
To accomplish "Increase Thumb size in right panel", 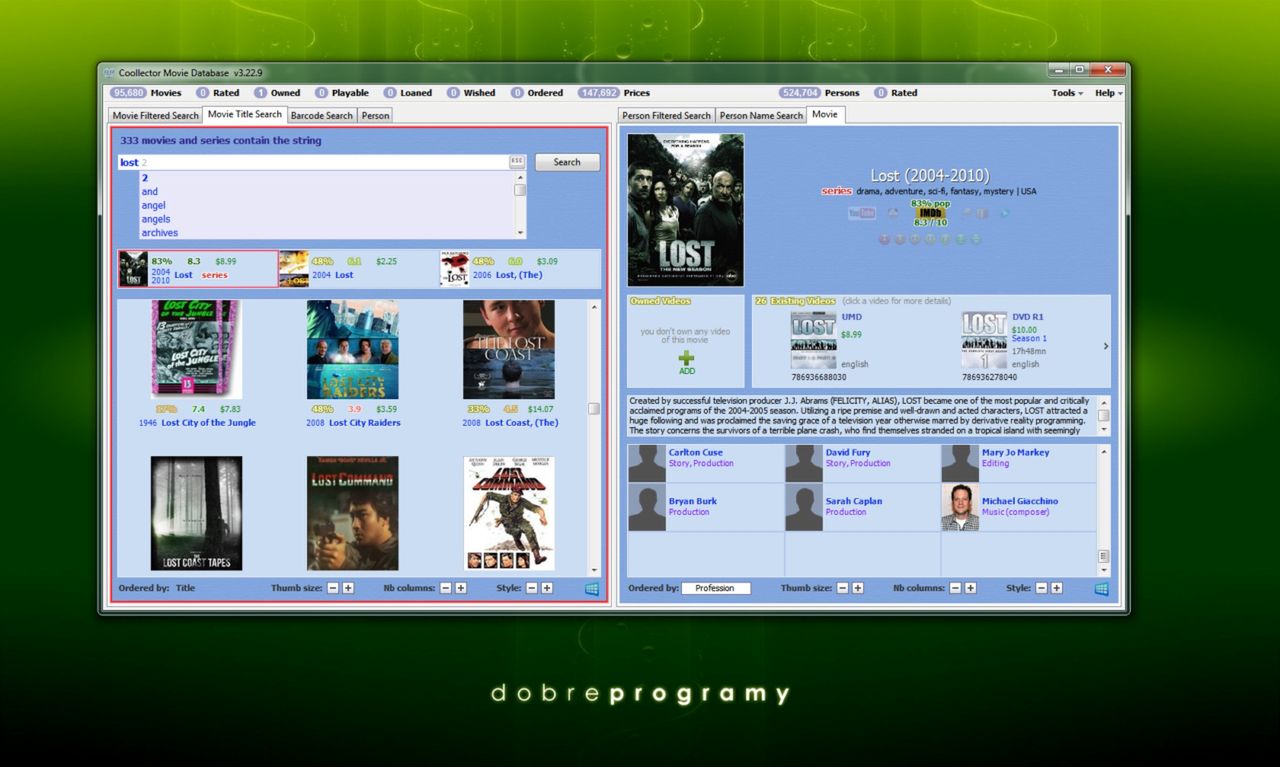I will [x=858, y=588].
